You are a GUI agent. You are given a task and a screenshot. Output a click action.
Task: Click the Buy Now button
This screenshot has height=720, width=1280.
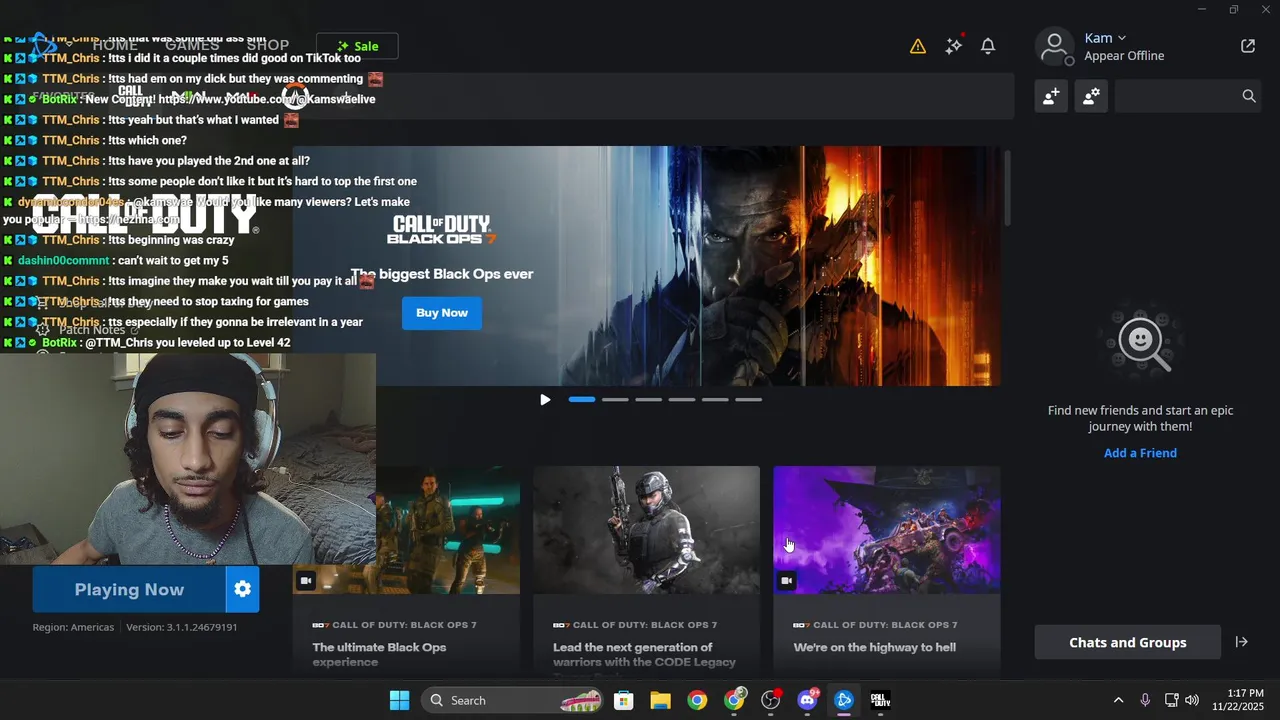[441, 313]
